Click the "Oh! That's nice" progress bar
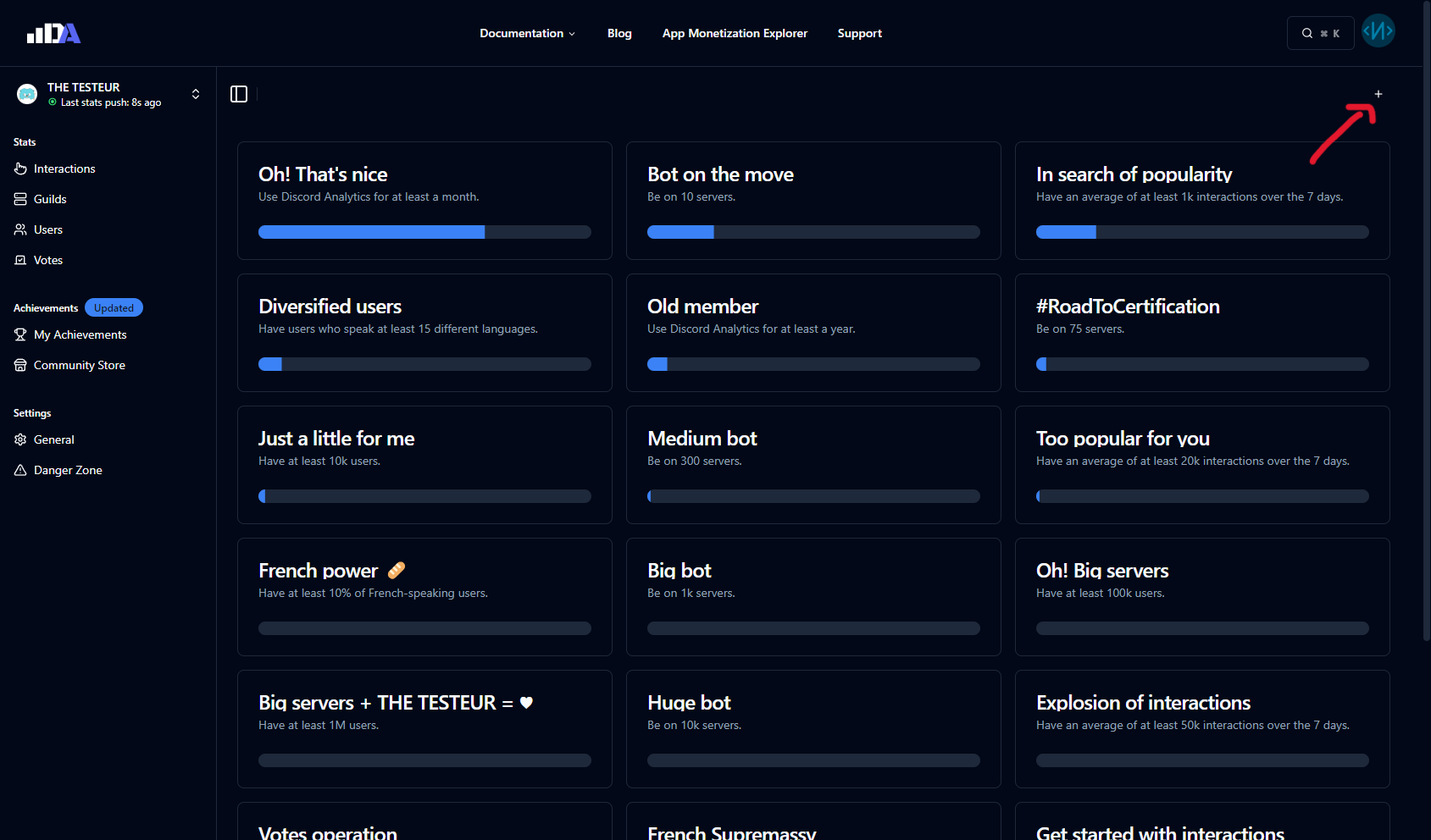1431x840 pixels. (424, 232)
